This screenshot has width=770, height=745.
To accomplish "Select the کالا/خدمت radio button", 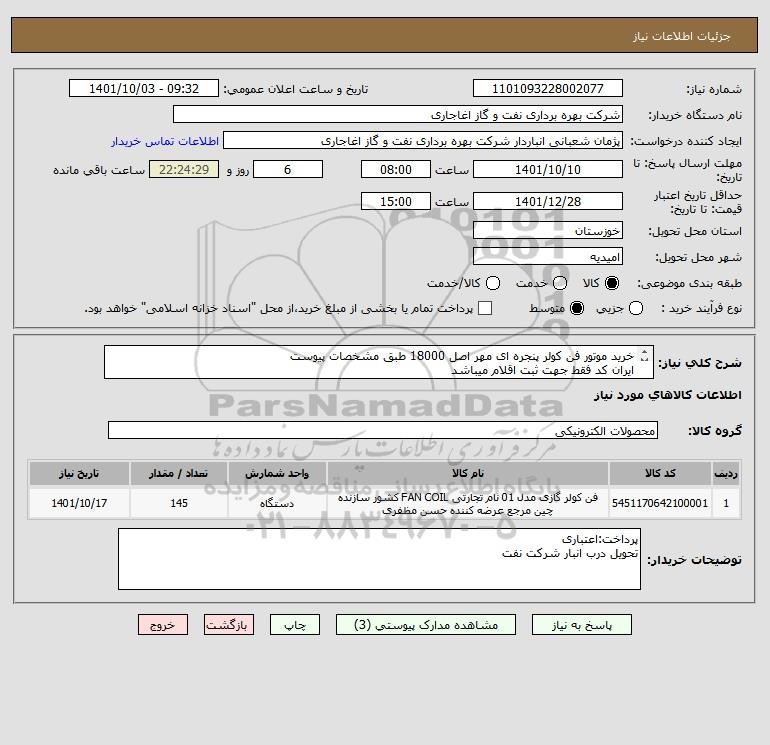I will (493, 283).
